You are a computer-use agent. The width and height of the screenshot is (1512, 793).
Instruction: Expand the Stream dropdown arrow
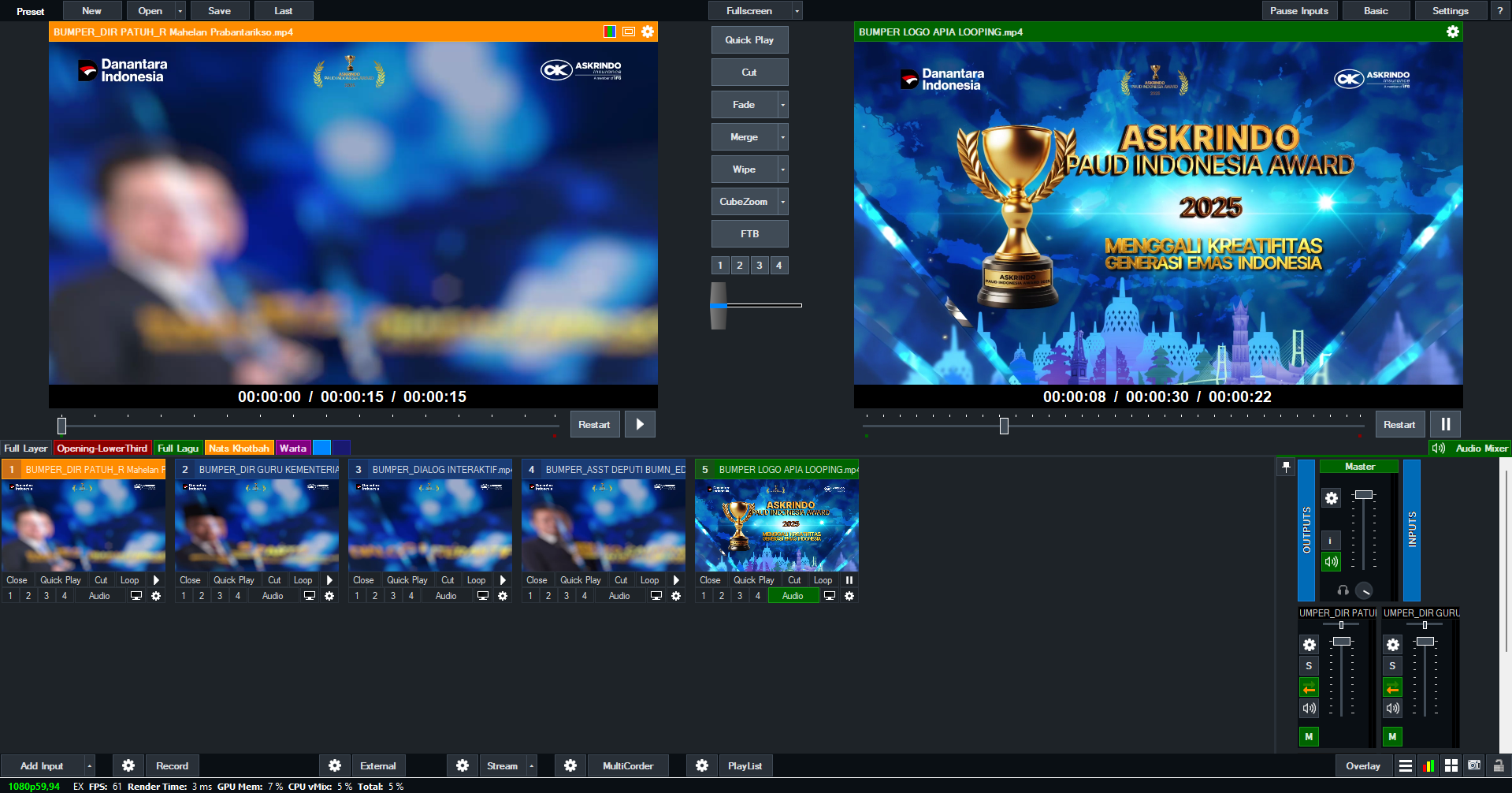[x=532, y=765]
